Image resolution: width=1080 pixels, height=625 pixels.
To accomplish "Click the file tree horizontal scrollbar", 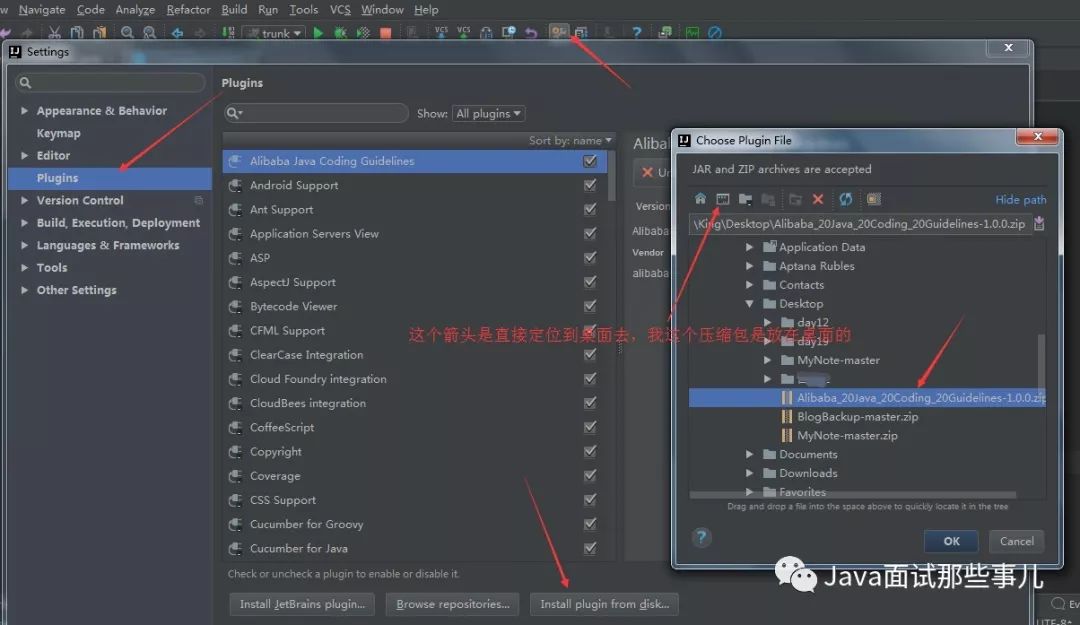I will 853,495.
